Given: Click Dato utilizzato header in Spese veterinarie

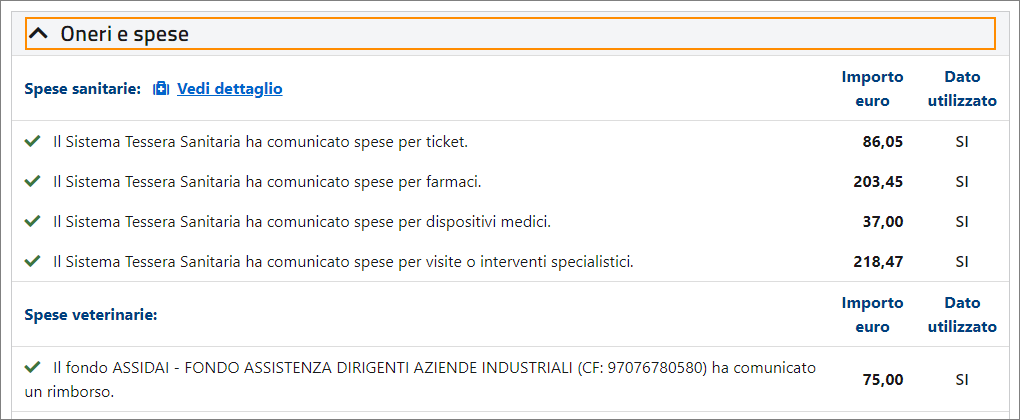Looking at the screenshot, I should tap(962, 314).
